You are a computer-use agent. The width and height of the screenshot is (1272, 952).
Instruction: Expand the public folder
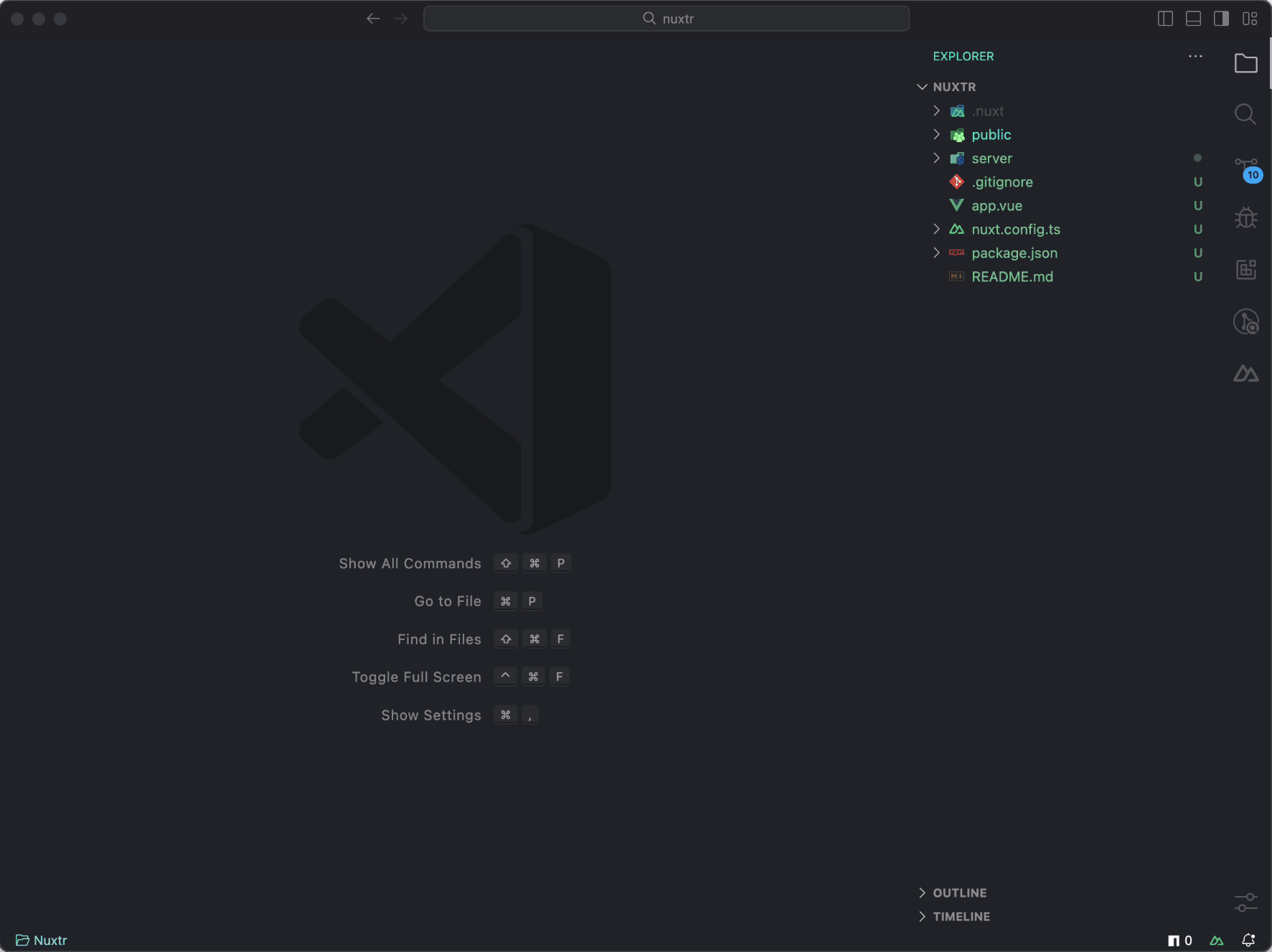coord(936,134)
